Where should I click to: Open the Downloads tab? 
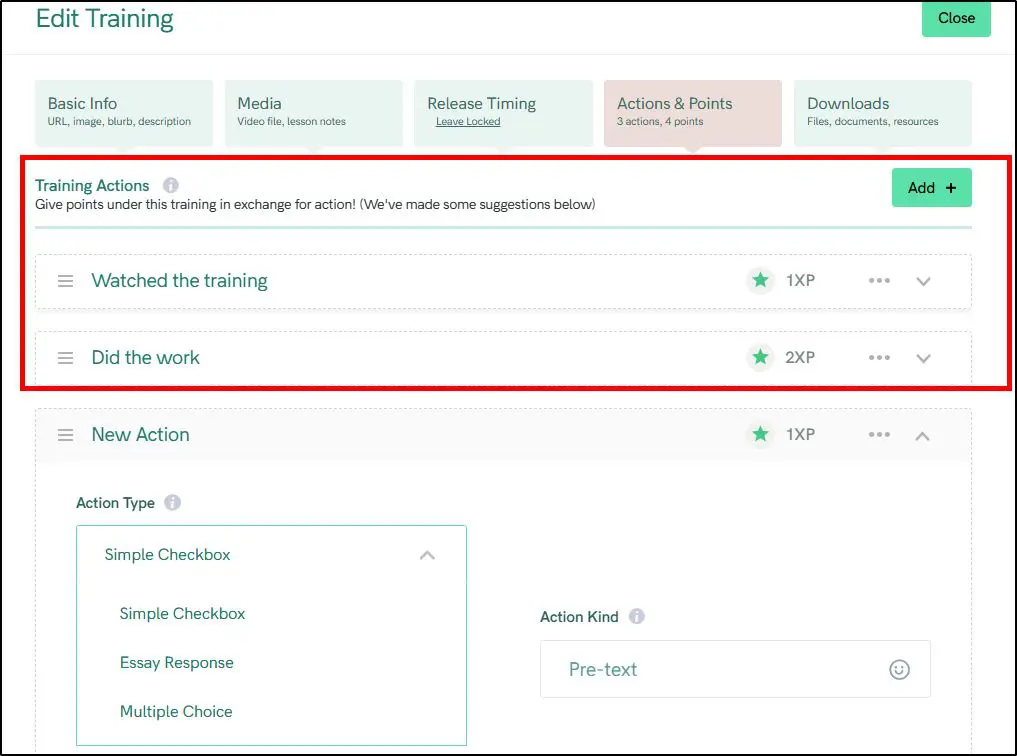coord(882,111)
